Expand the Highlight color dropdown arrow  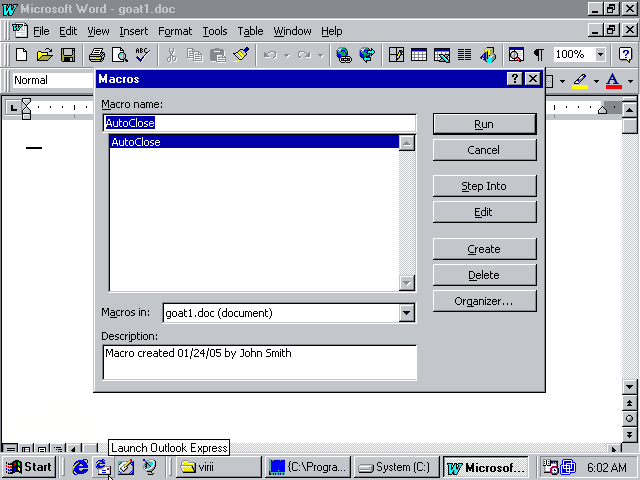pos(596,81)
